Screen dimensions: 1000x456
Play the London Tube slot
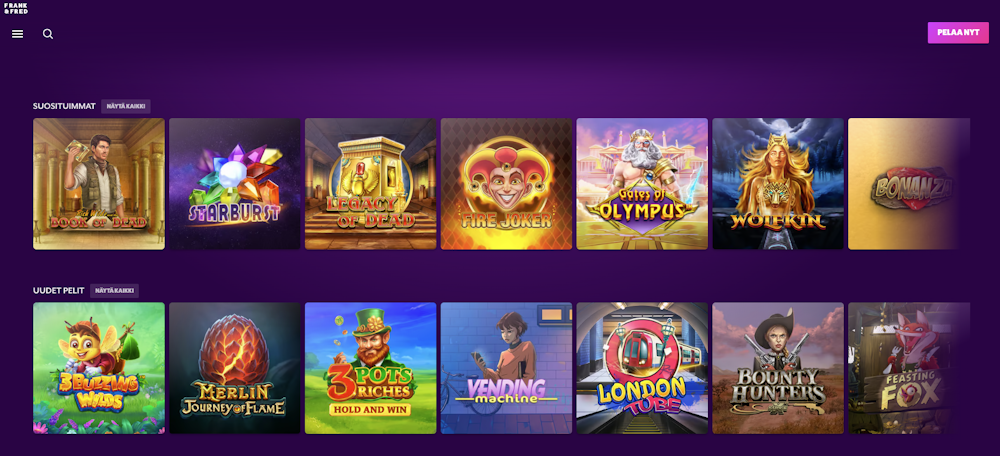642,368
